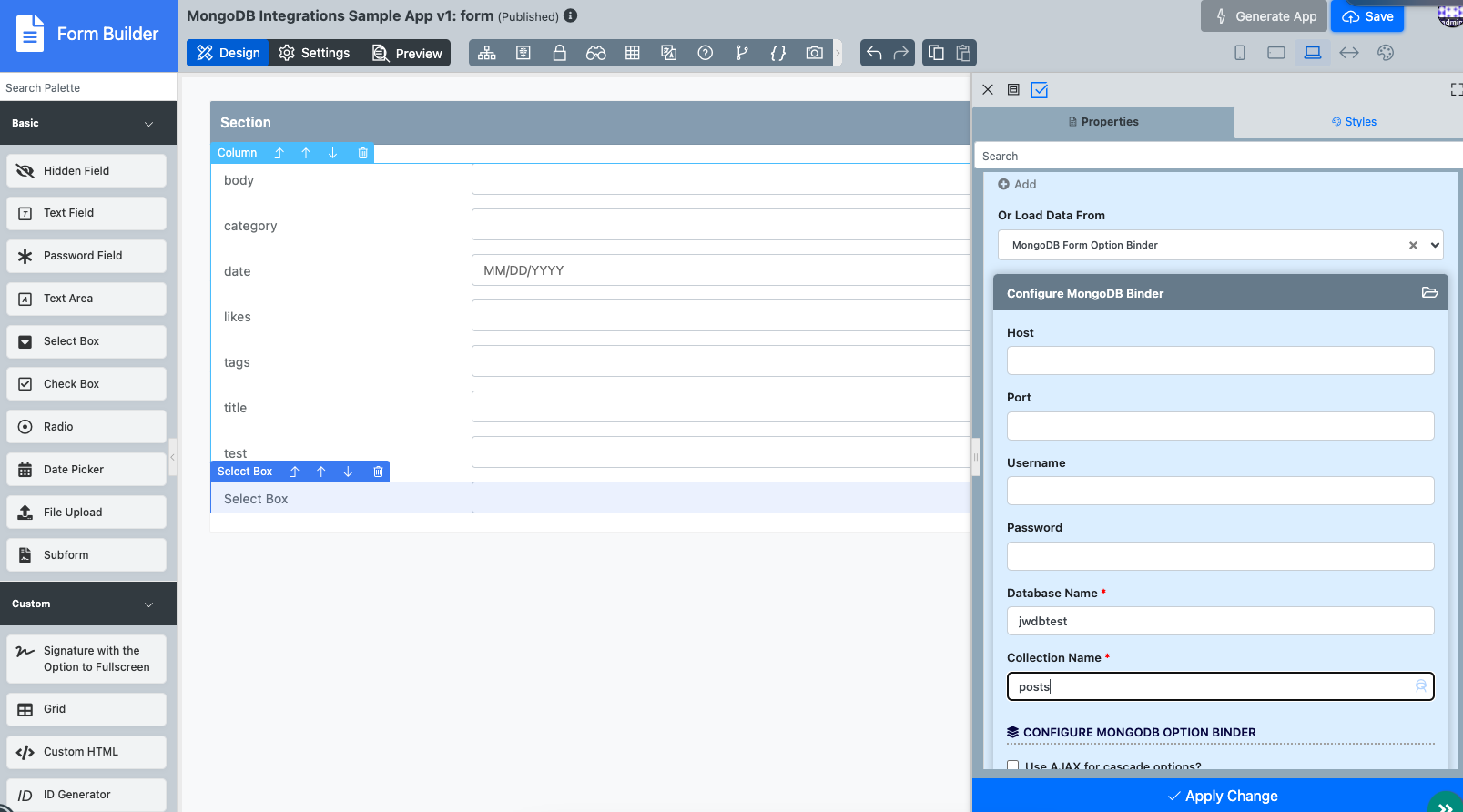Open the admin user avatar

click(1449, 15)
